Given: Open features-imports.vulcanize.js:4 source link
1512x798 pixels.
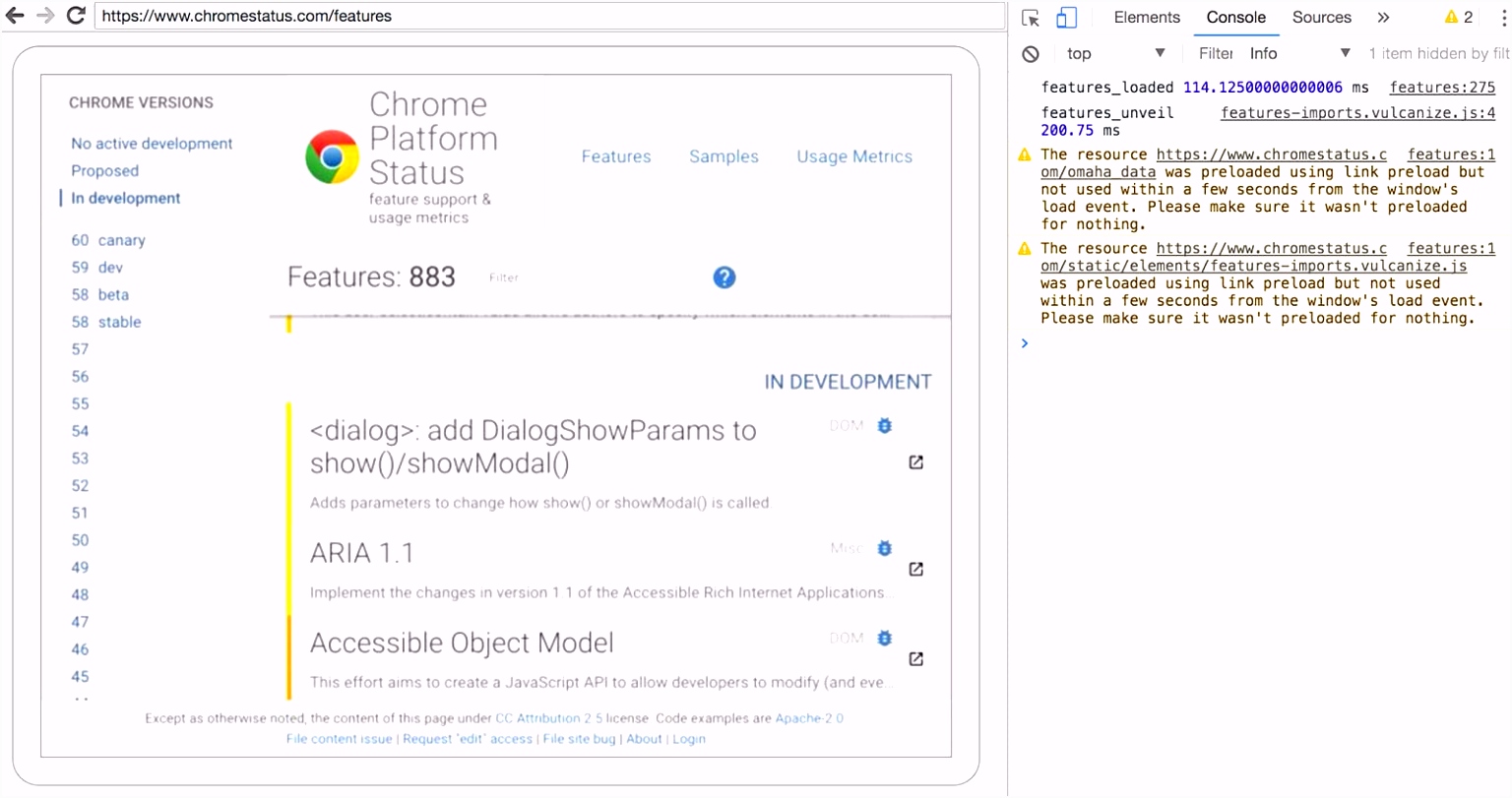Looking at the screenshot, I should point(1358,113).
